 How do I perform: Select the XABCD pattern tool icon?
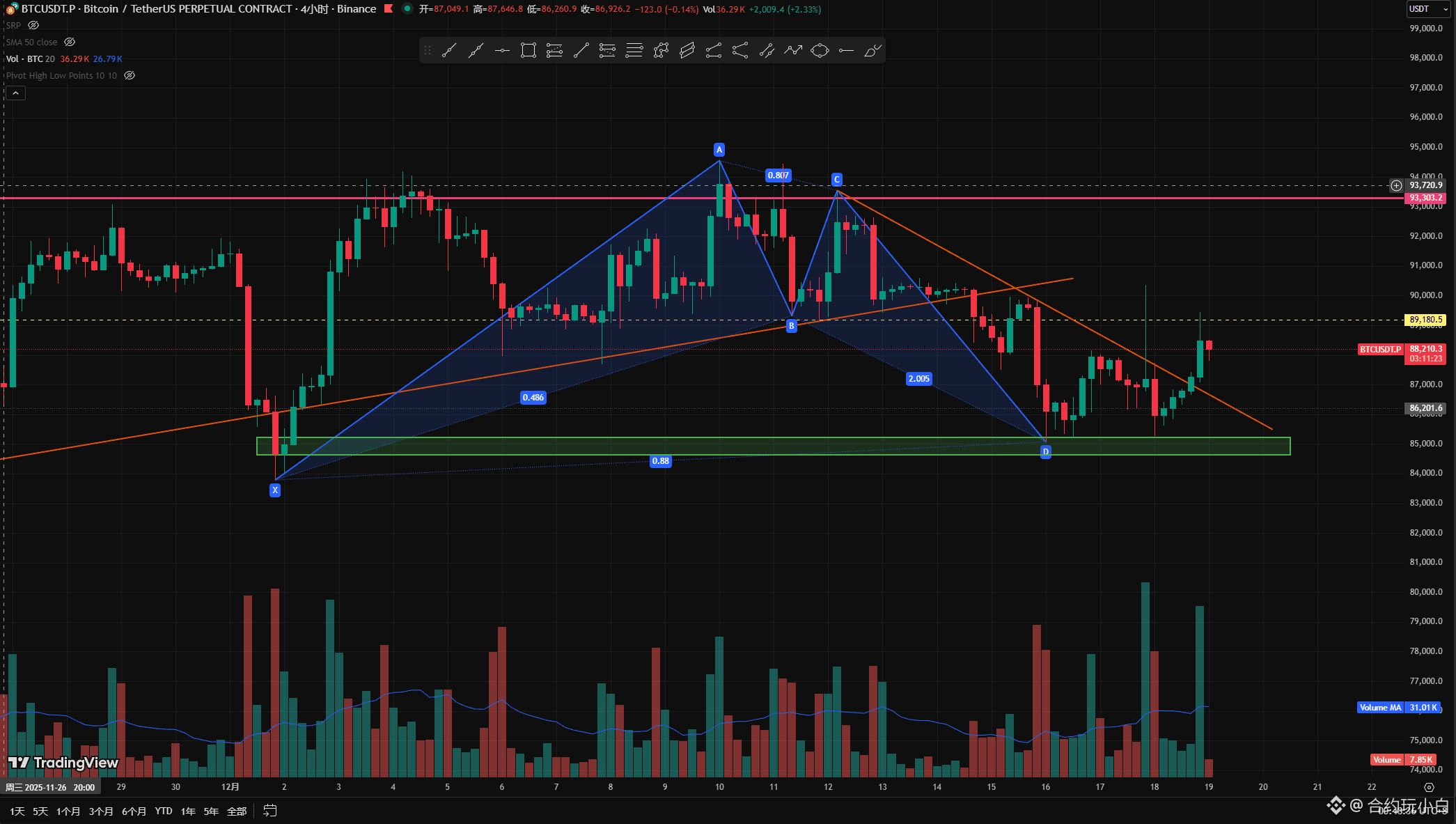click(661, 50)
